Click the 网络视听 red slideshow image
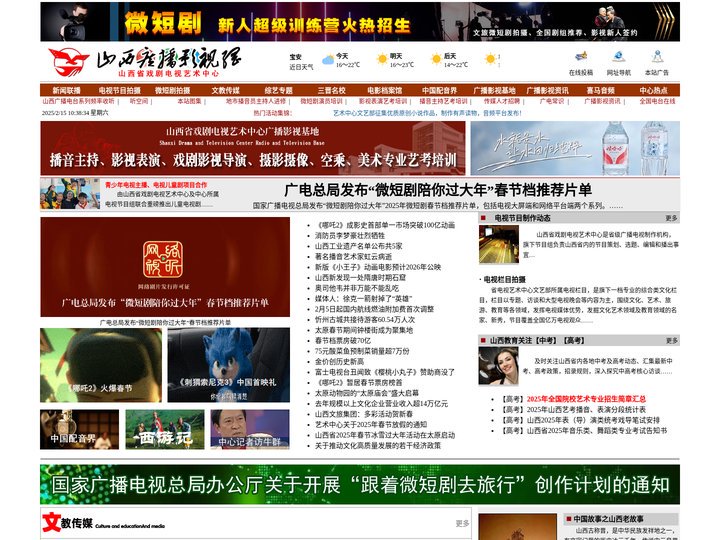This screenshot has width=720, height=540. [165, 267]
